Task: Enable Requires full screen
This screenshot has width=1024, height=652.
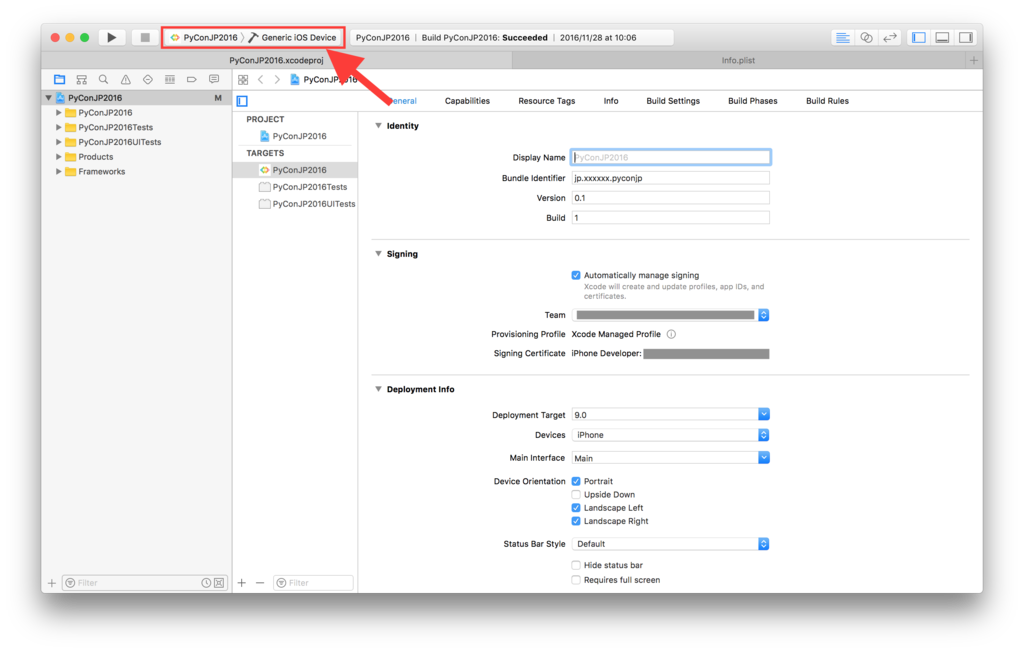Action: 576,580
